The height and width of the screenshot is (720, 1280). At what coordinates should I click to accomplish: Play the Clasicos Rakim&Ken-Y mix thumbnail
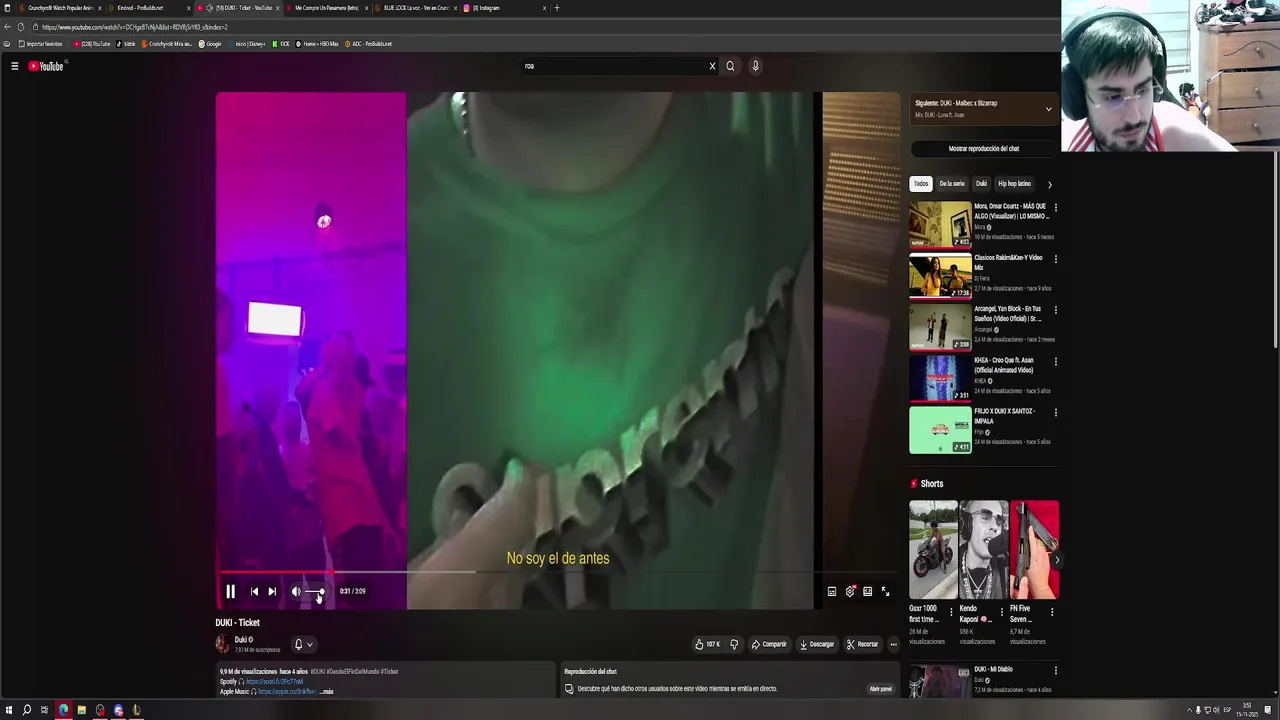(x=940, y=276)
